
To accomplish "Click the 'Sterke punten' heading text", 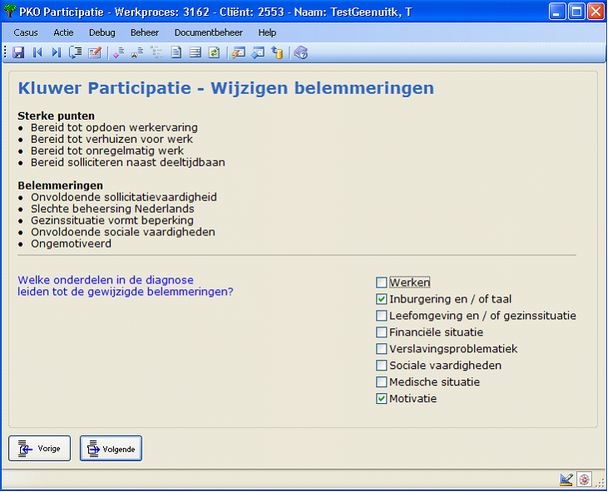I will [56, 116].
